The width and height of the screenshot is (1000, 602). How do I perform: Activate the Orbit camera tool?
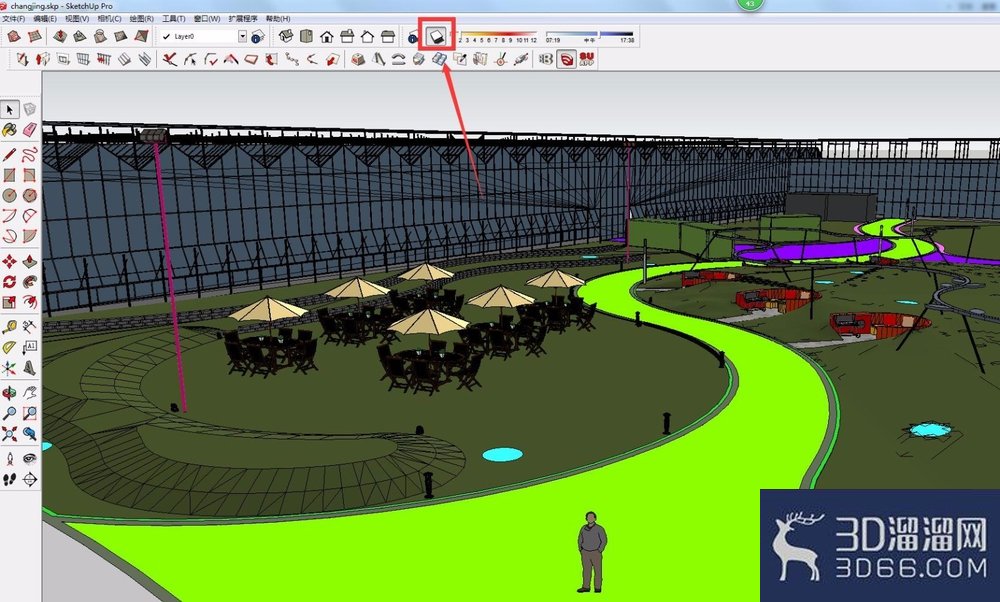pos(10,393)
